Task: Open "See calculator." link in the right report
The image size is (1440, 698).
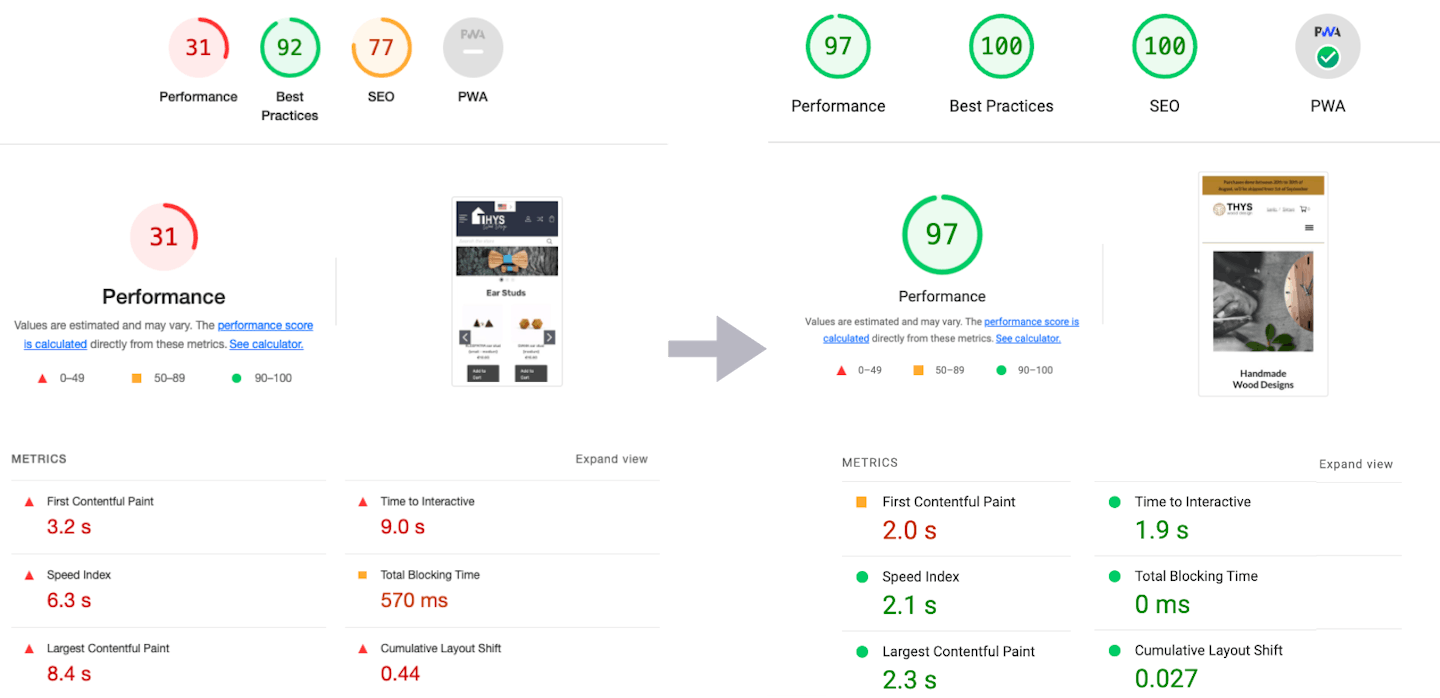Action: (1028, 338)
